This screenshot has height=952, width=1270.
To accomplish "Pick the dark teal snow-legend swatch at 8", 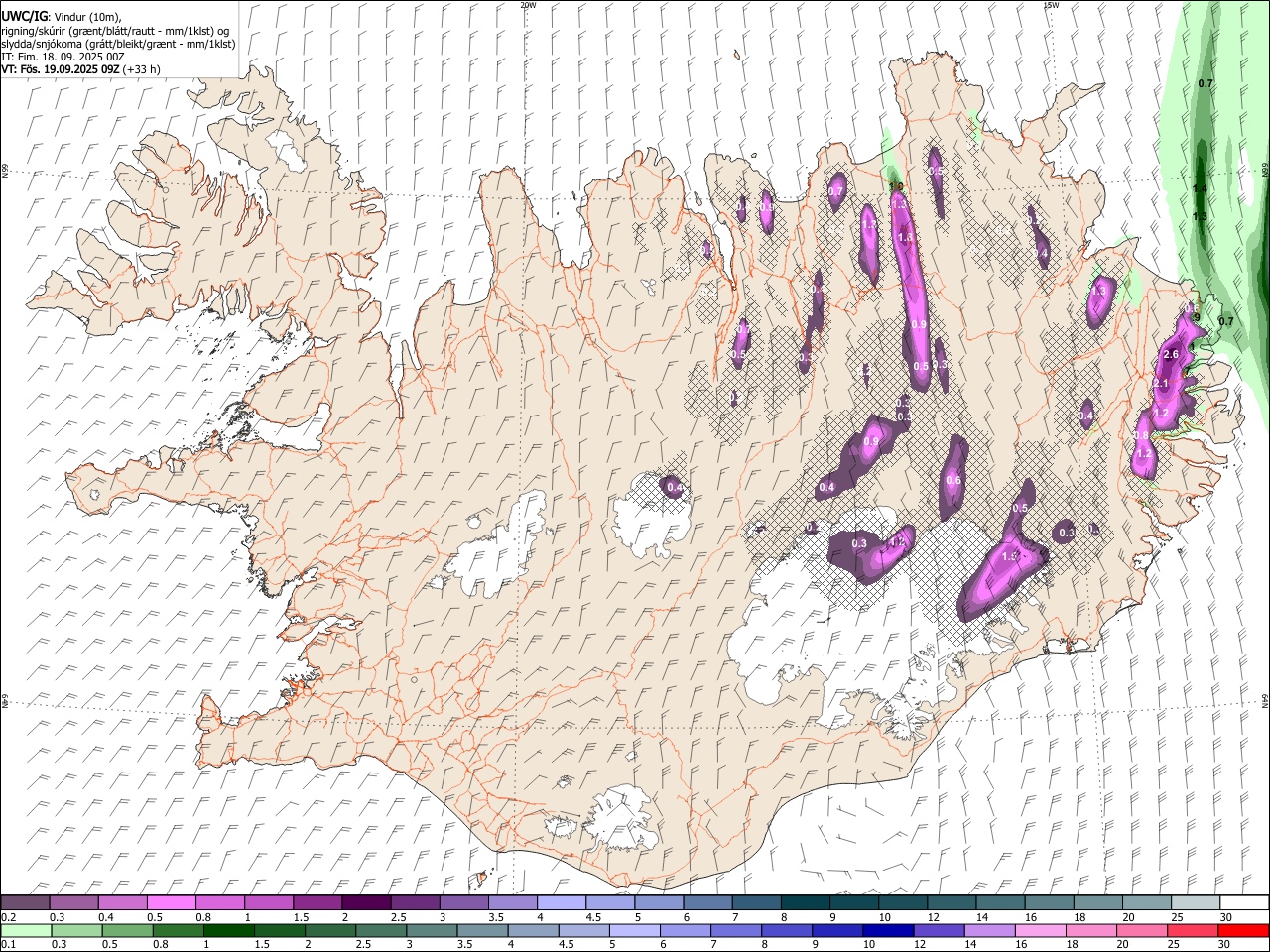I will [804, 902].
